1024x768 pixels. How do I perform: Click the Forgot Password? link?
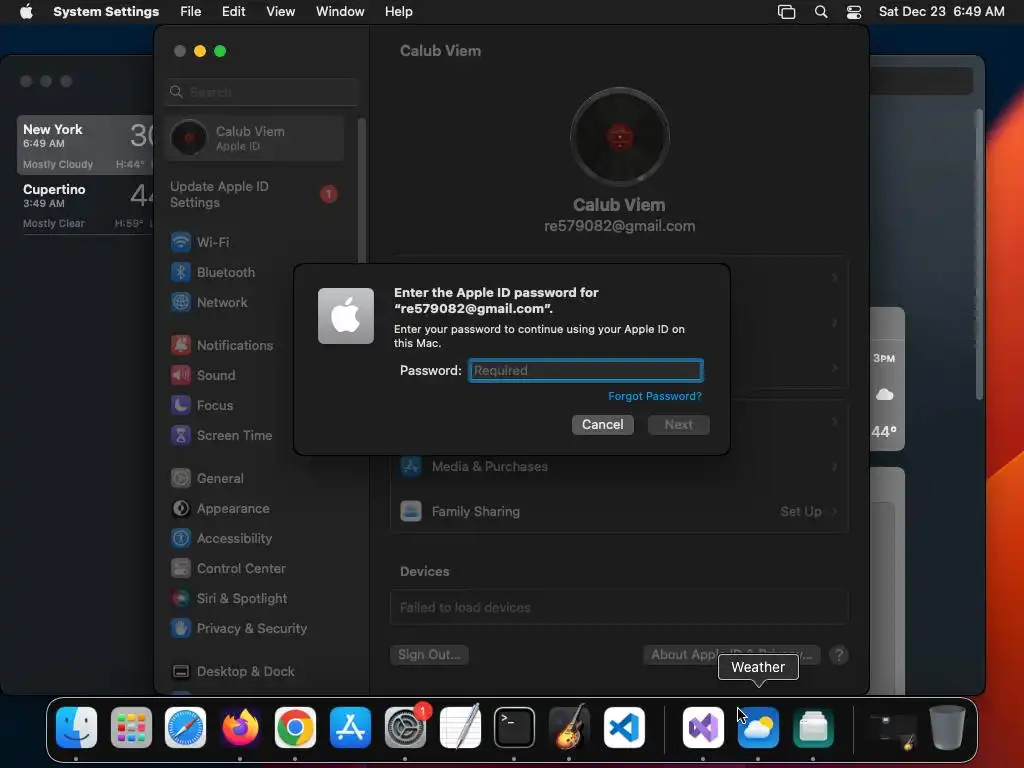(654, 396)
